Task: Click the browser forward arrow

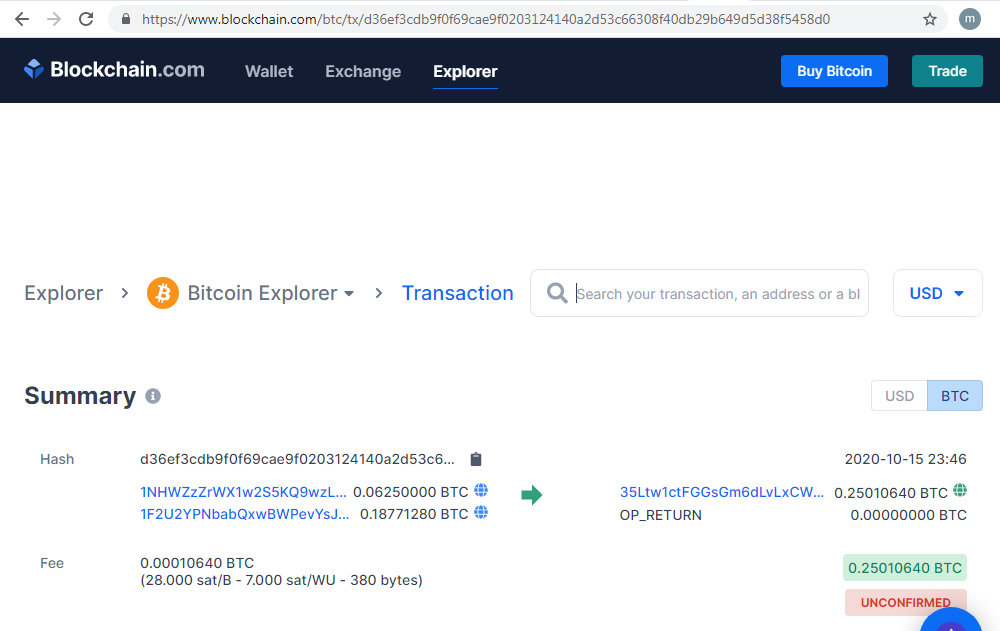Action: click(x=54, y=19)
